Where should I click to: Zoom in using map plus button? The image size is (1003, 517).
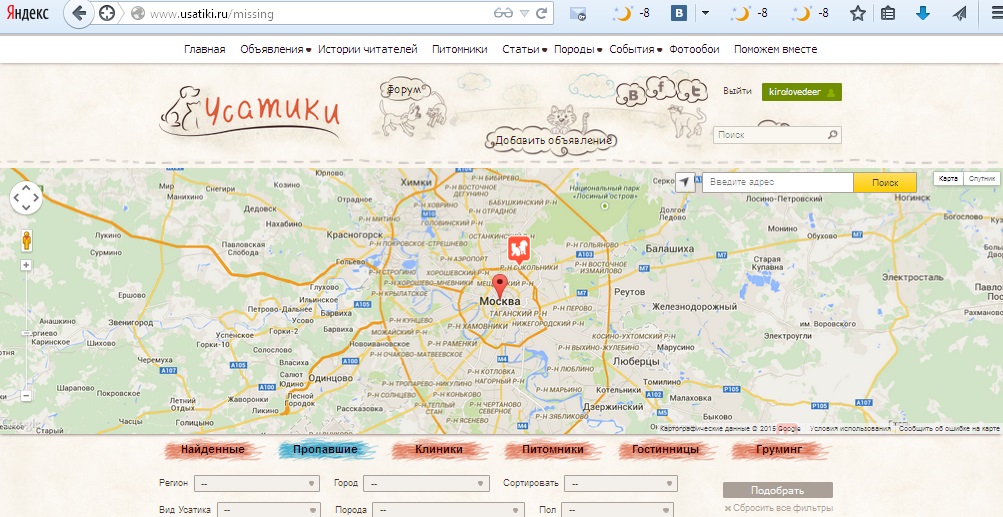[x=26, y=266]
